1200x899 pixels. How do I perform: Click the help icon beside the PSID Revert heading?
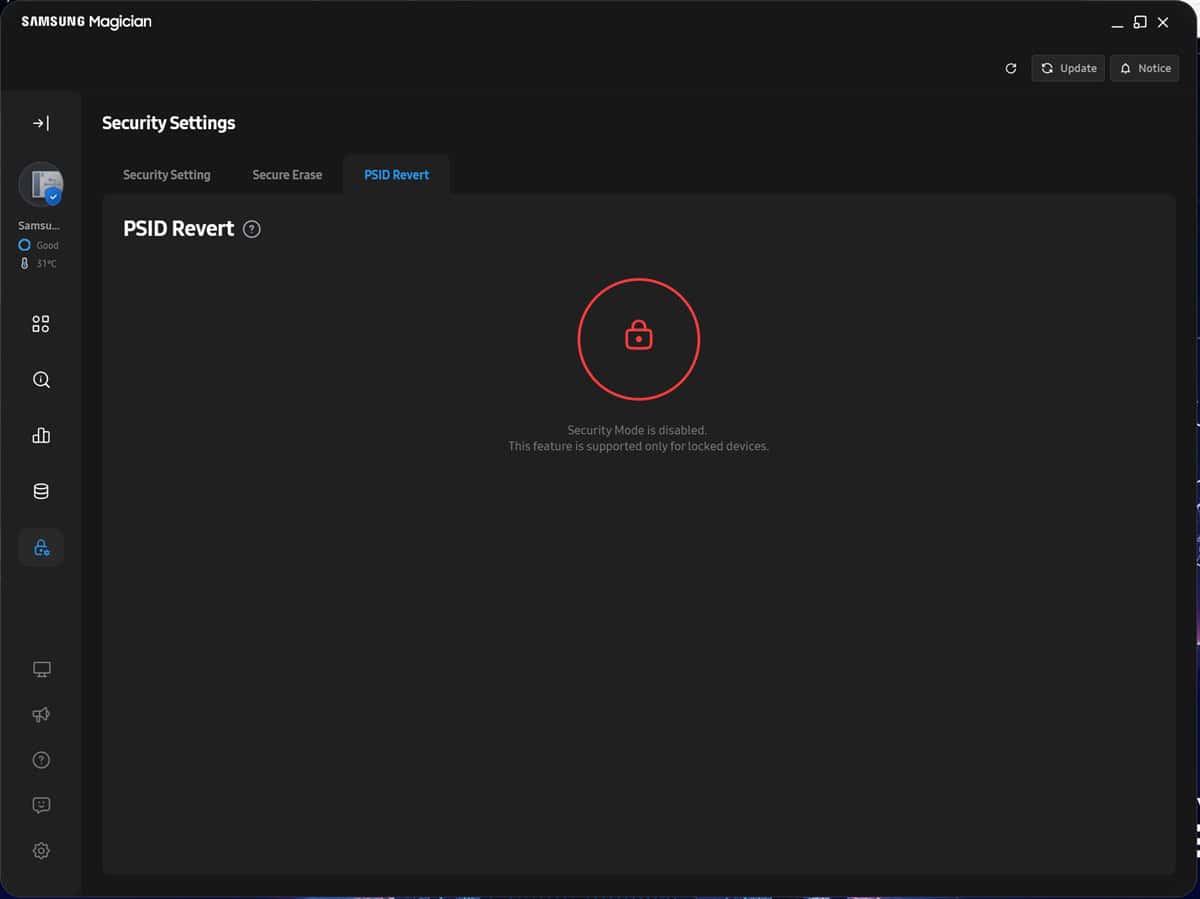tap(252, 229)
